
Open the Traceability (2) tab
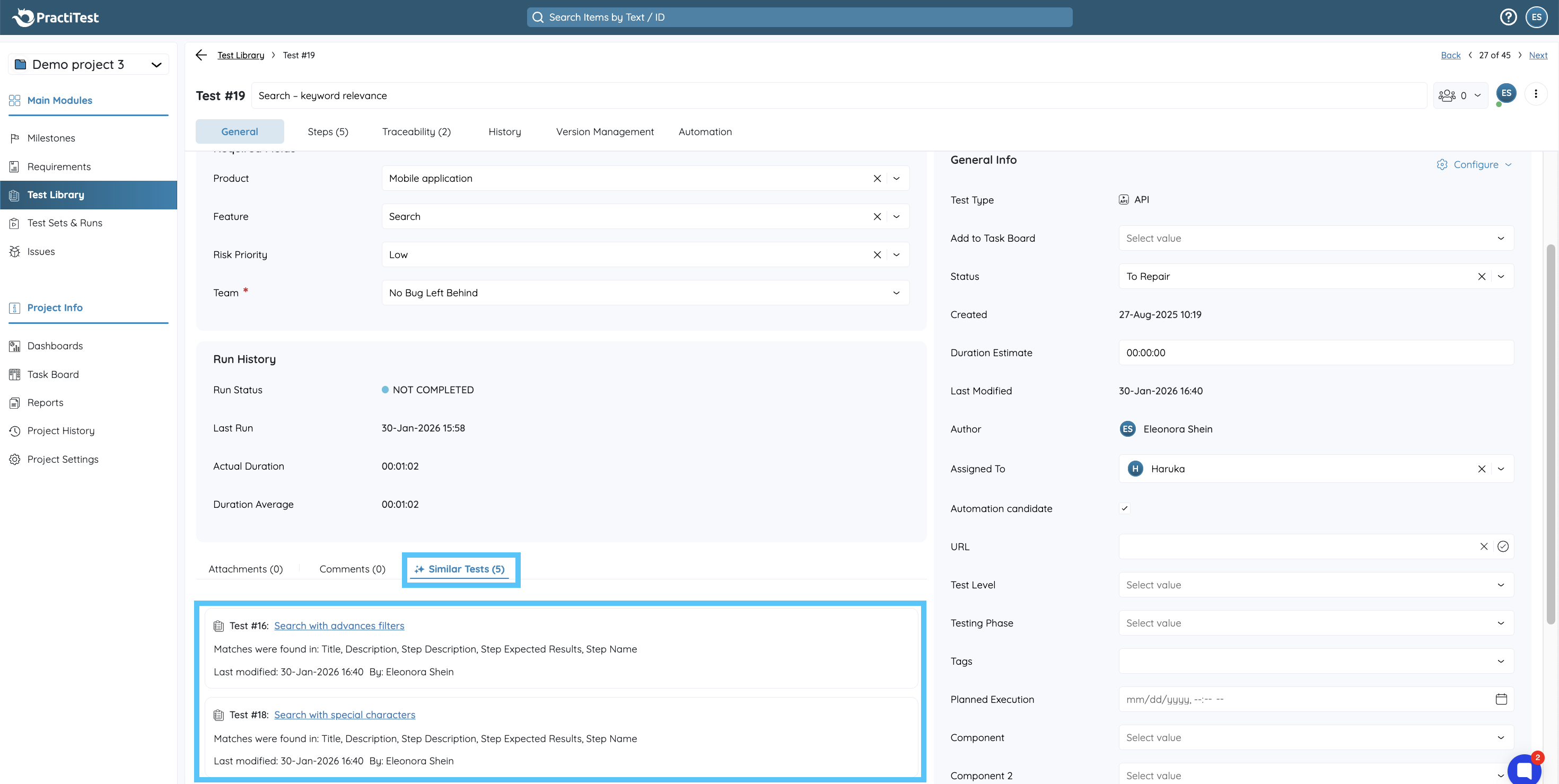pos(416,132)
